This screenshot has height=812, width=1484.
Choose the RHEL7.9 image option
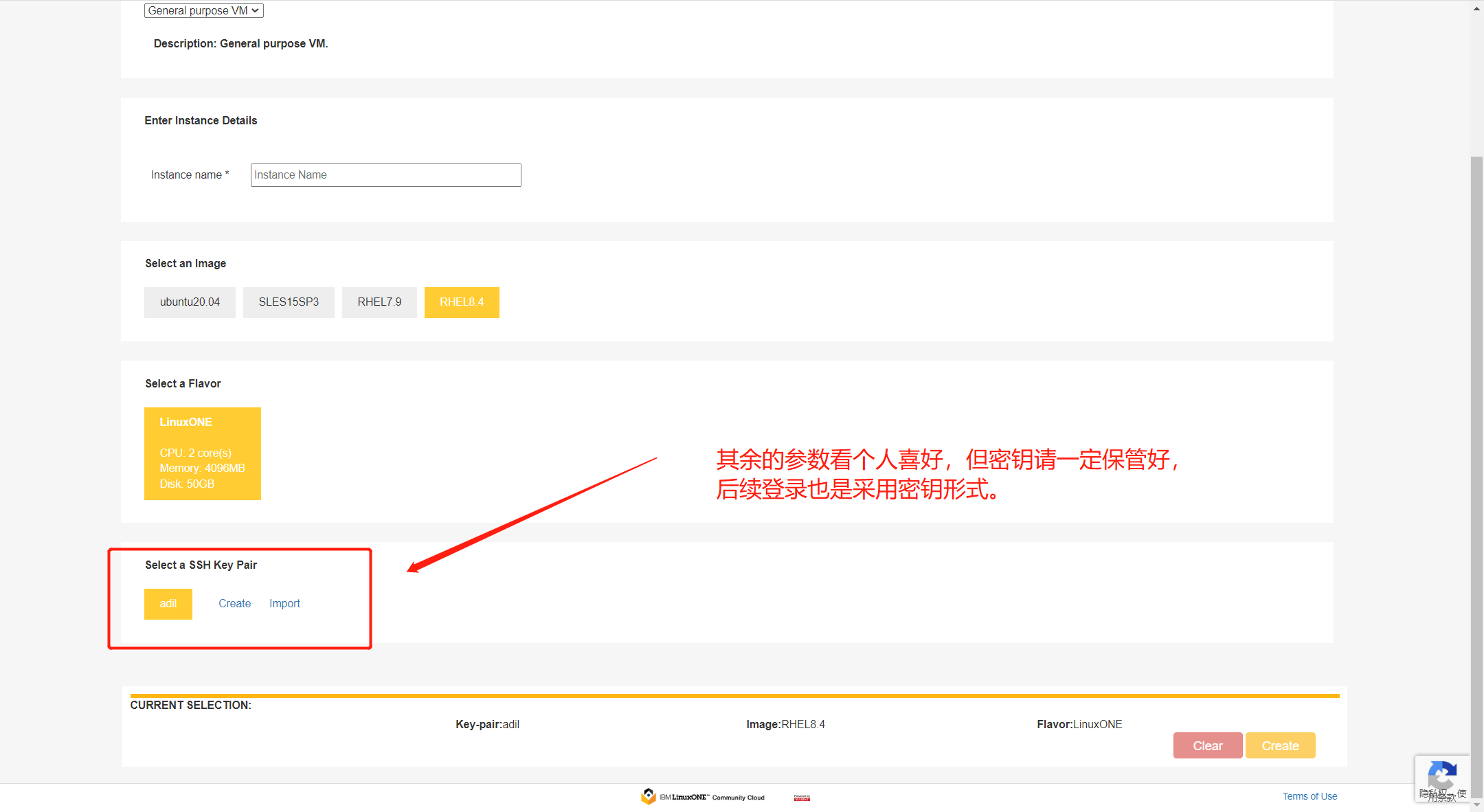point(379,302)
